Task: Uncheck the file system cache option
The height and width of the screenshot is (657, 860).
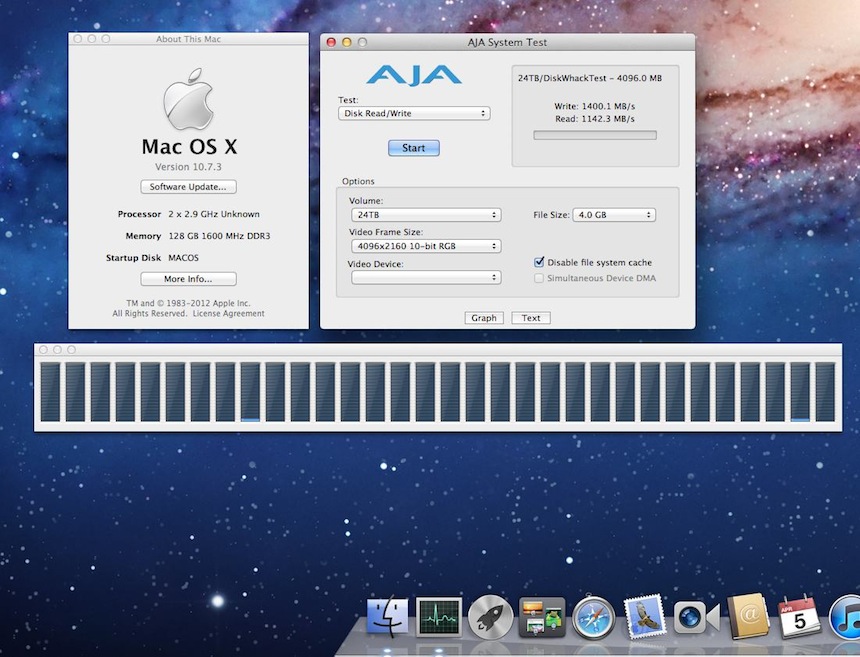Action: [538, 262]
